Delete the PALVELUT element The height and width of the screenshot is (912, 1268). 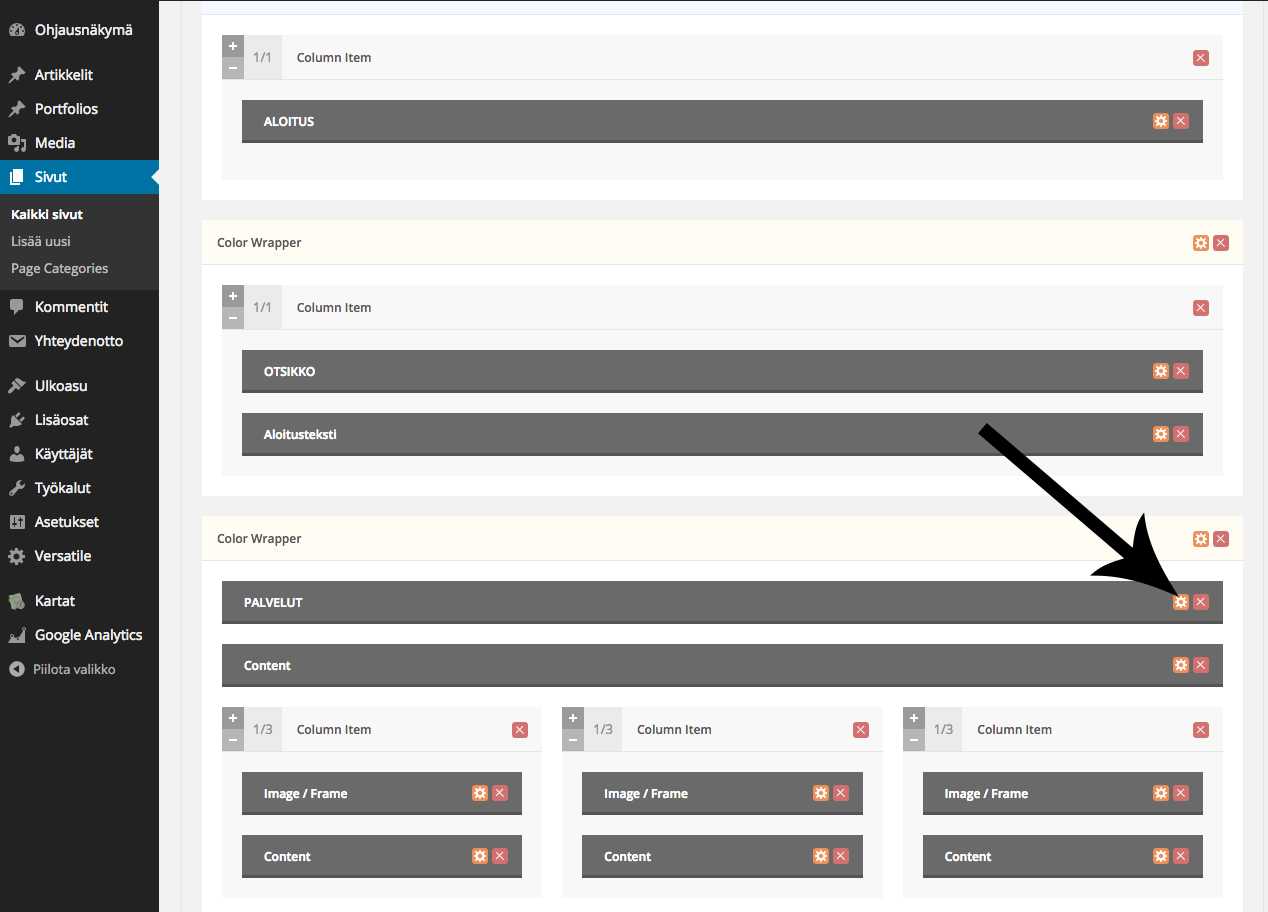1201,602
